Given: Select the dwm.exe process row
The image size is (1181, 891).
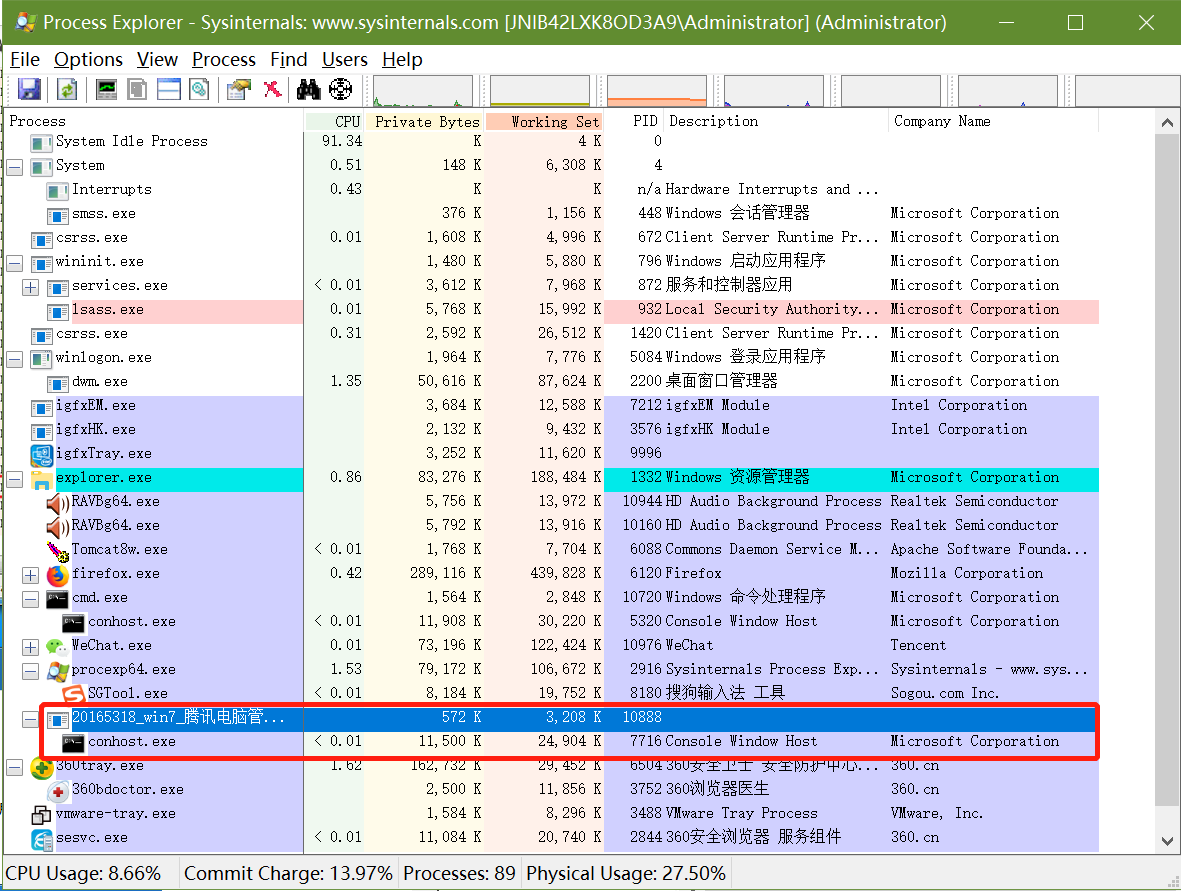Looking at the screenshot, I should pyautogui.click(x=551, y=382).
